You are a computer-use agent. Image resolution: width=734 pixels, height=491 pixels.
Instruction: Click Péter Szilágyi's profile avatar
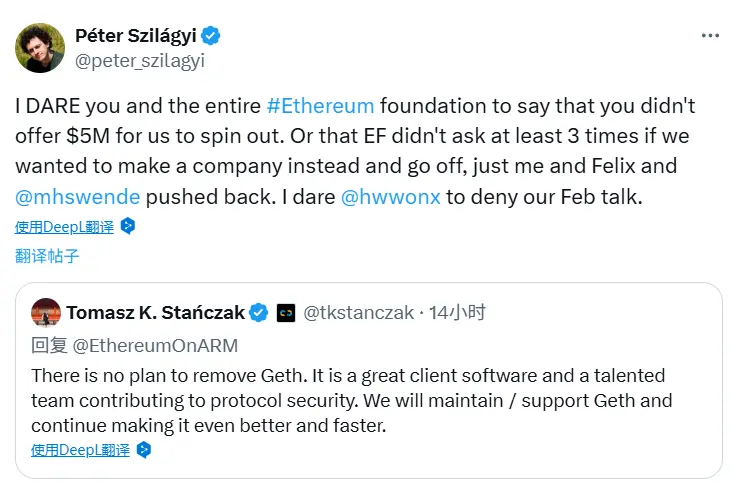(x=40, y=48)
